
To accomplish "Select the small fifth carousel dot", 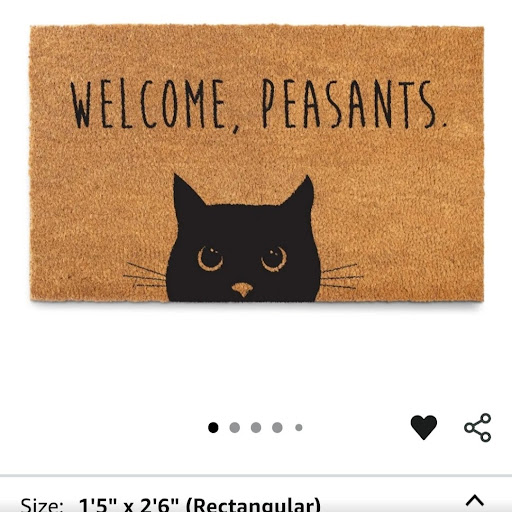I will point(299,427).
